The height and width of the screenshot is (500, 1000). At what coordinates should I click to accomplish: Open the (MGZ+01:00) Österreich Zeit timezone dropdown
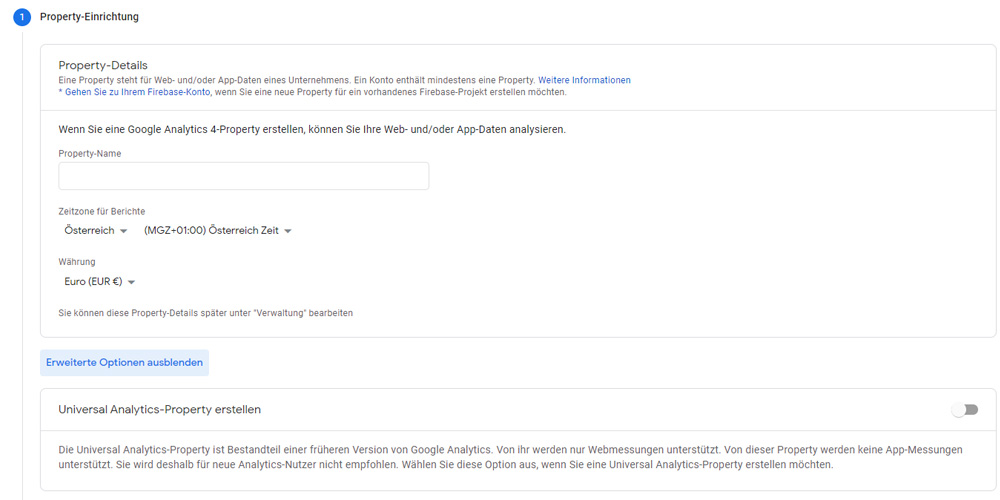[218, 231]
